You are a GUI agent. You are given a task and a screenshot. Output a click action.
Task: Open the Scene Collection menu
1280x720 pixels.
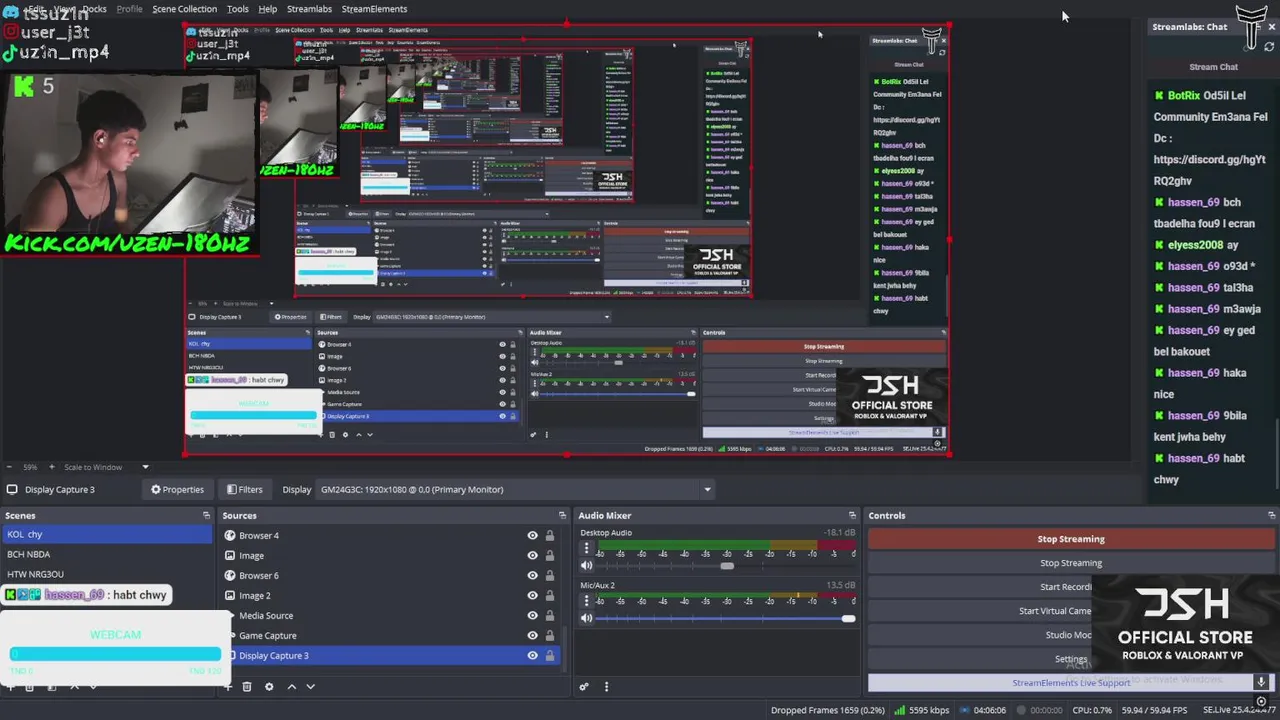point(184,9)
